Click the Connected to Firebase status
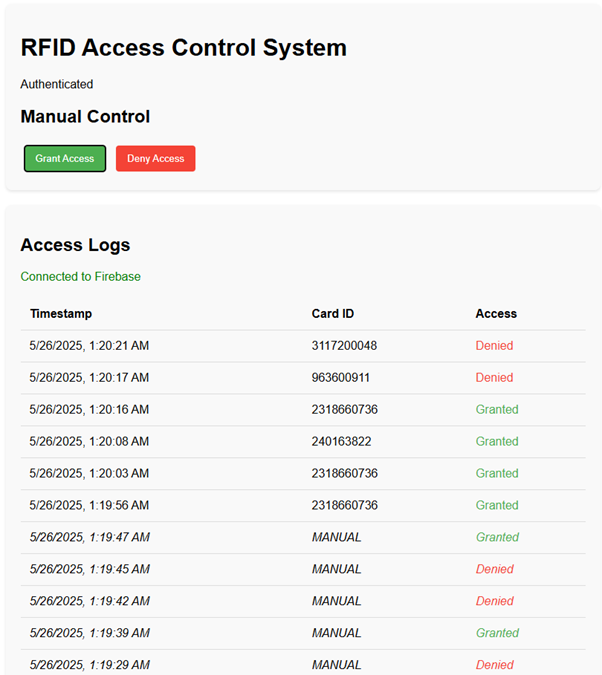This screenshot has width=602, height=675. [80, 276]
